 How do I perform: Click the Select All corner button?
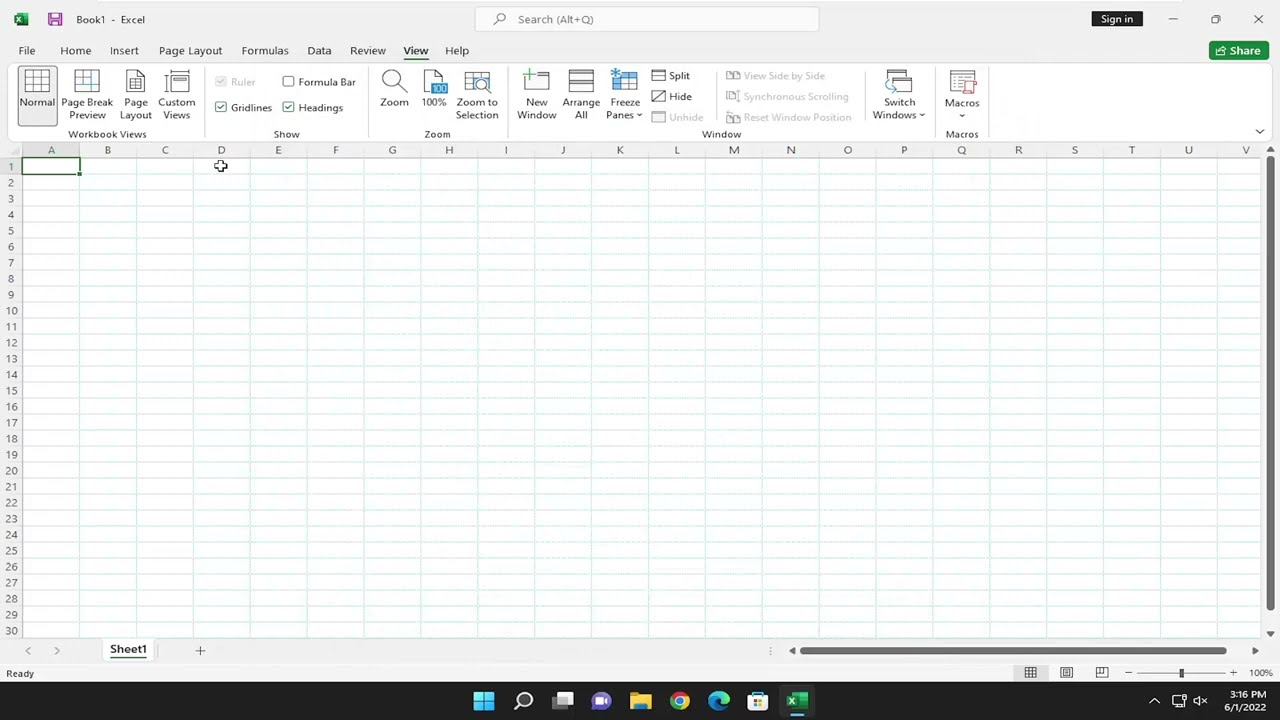point(12,150)
